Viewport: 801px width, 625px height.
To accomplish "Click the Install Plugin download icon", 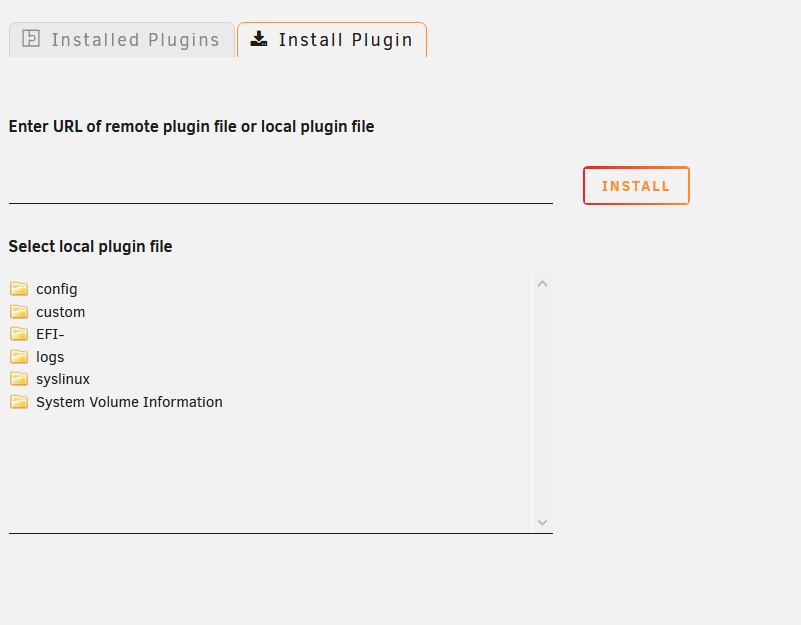I will pyautogui.click(x=259, y=39).
